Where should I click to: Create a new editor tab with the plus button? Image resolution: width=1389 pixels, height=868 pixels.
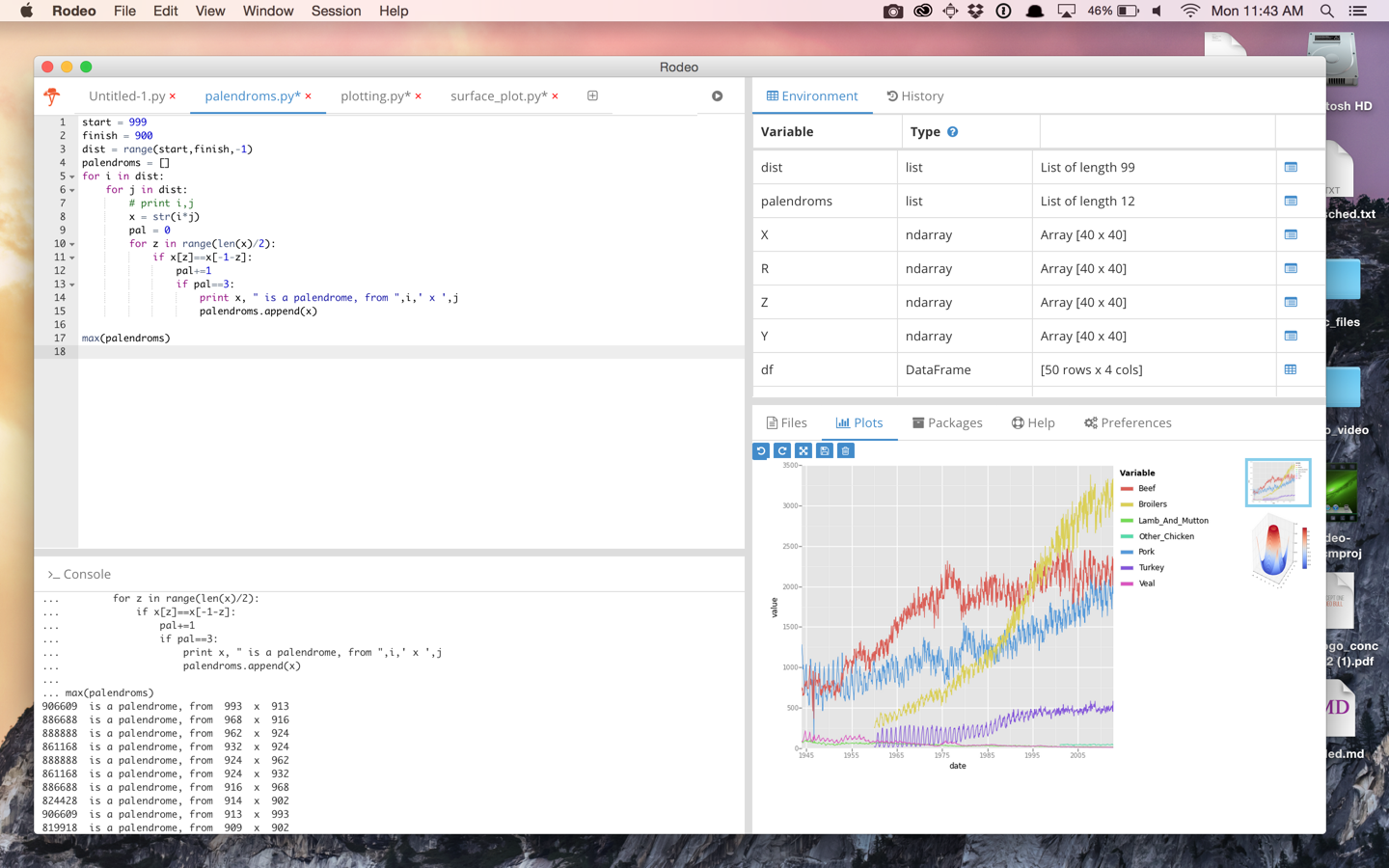(592, 95)
